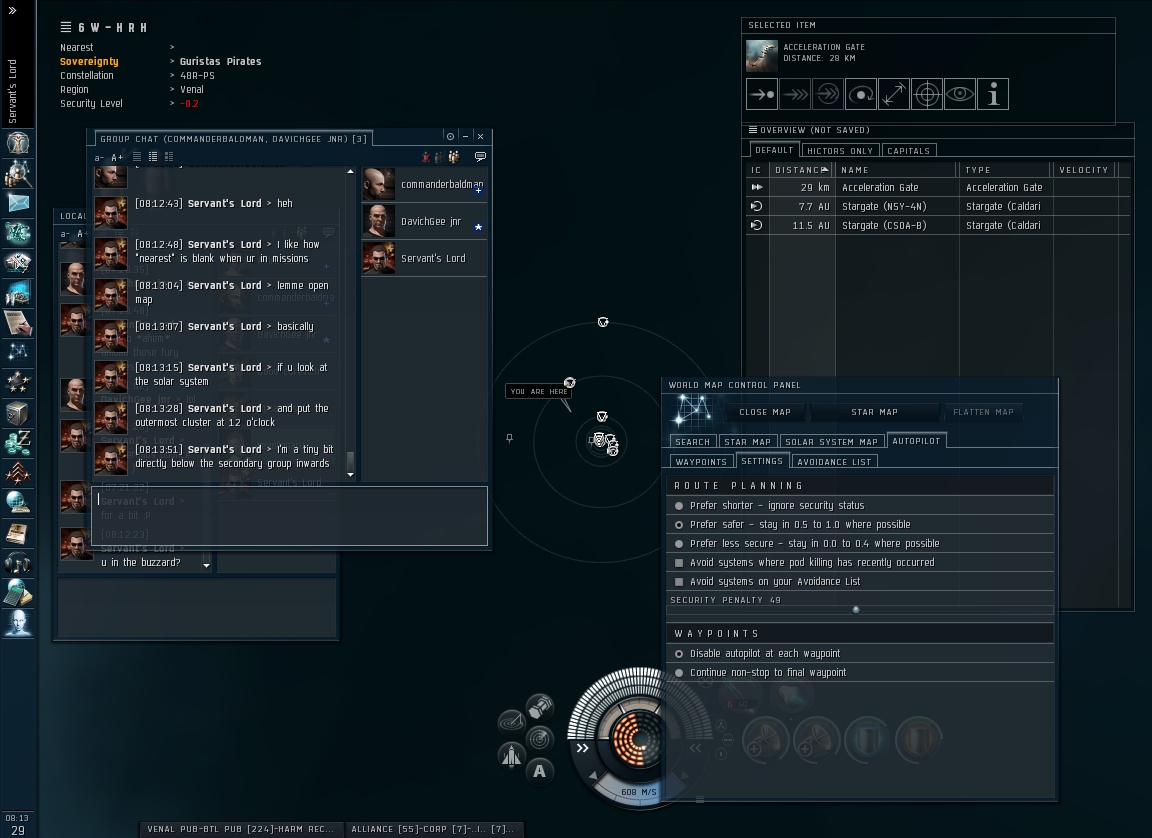Open the Venal Pub chat channel tab
Image resolution: width=1152 pixels, height=838 pixels.
pyautogui.click(x=240, y=829)
